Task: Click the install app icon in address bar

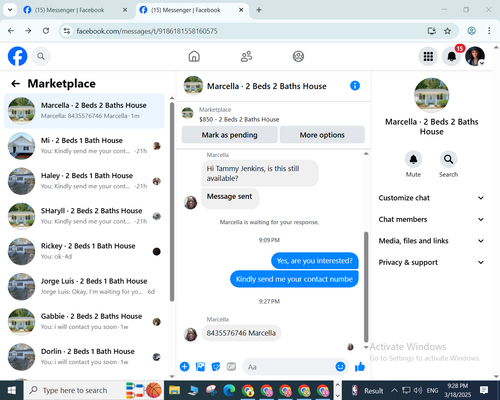Action: [x=432, y=31]
